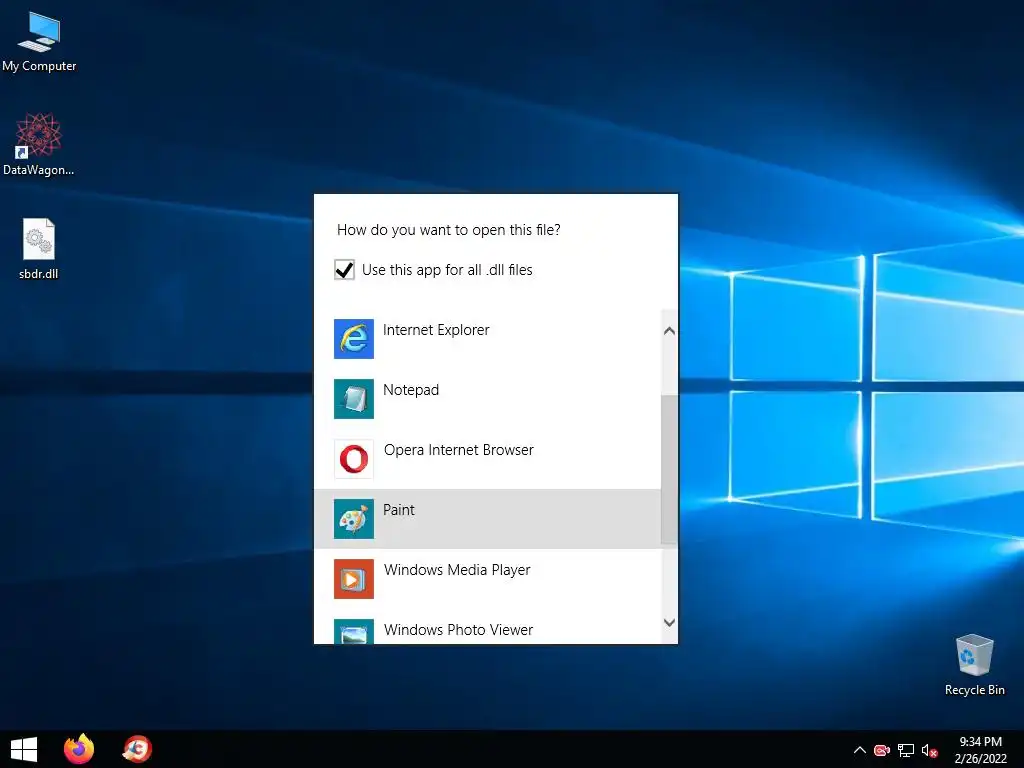This screenshot has height=768, width=1024.
Task: Click the muted volume tray icon
Action: (929, 751)
